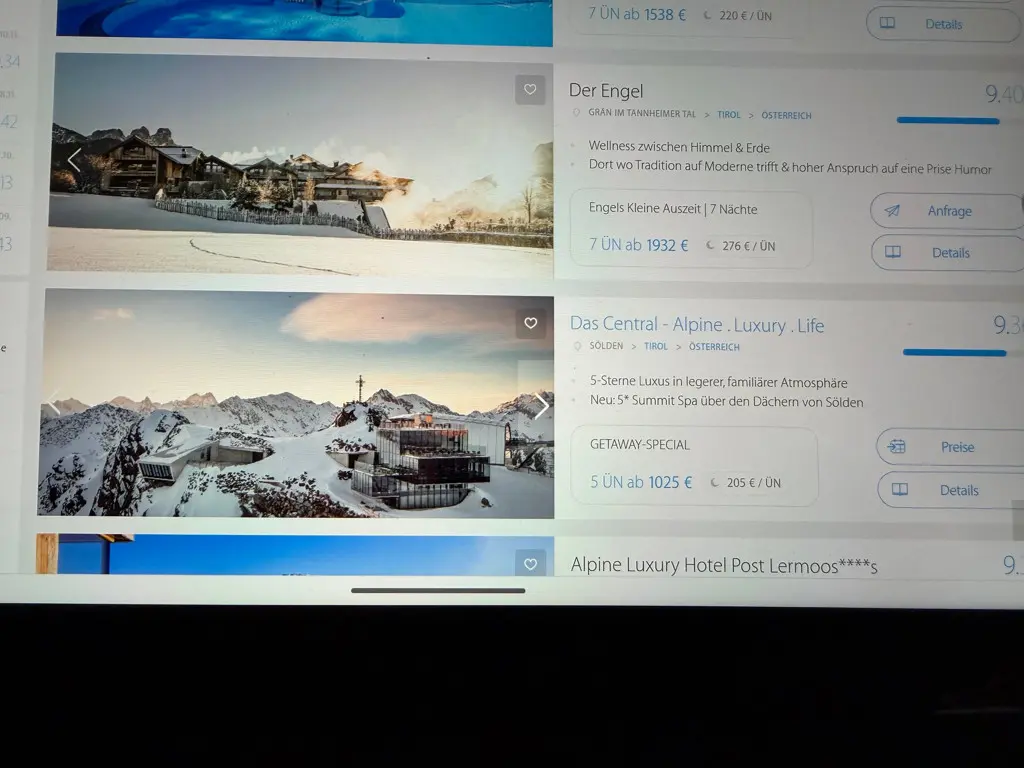Click heart icon on Das Central photo
Screen dimensions: 1024x768
[x=531, y=323]
